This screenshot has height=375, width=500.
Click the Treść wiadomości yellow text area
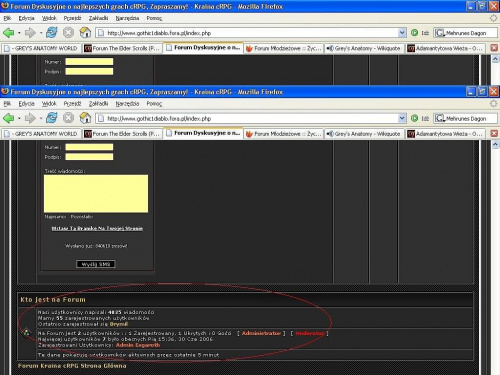(96, 193)
